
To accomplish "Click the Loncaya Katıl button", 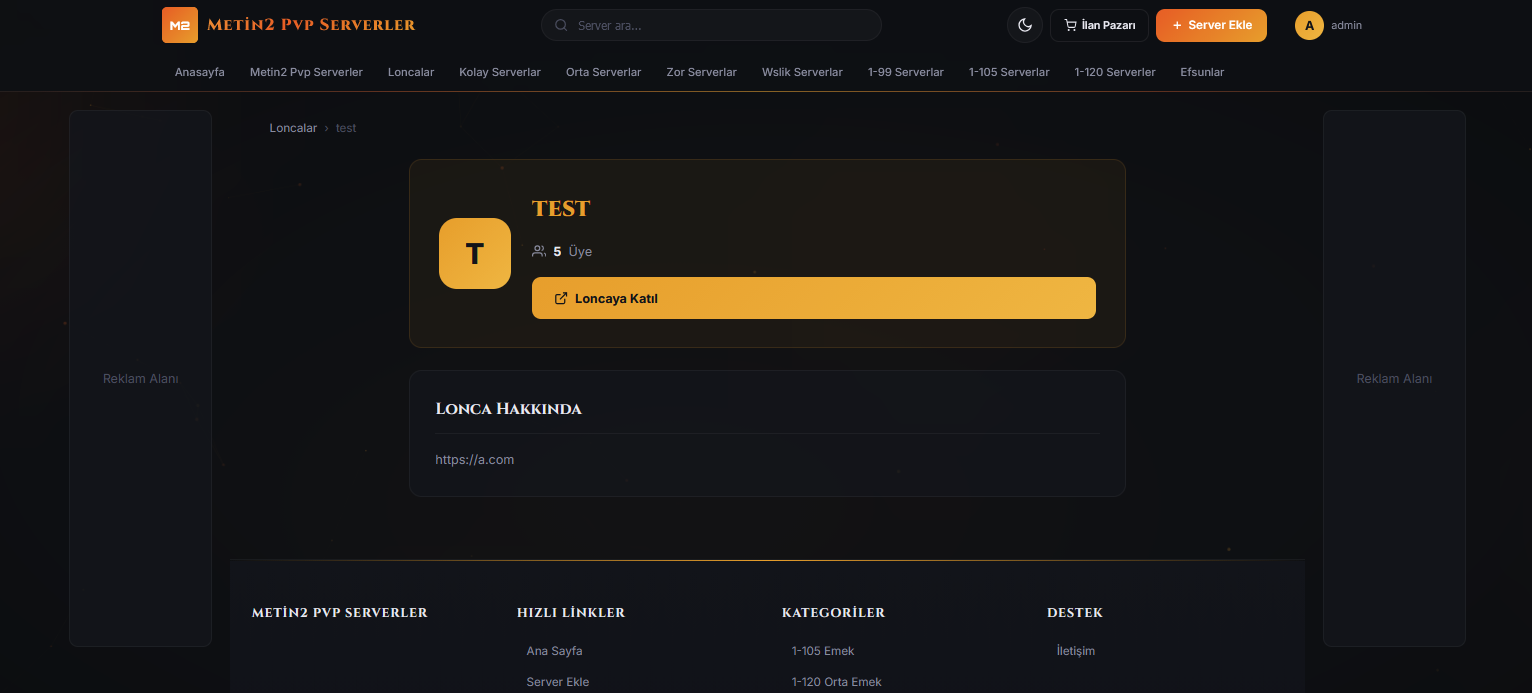I will (813, 298).
